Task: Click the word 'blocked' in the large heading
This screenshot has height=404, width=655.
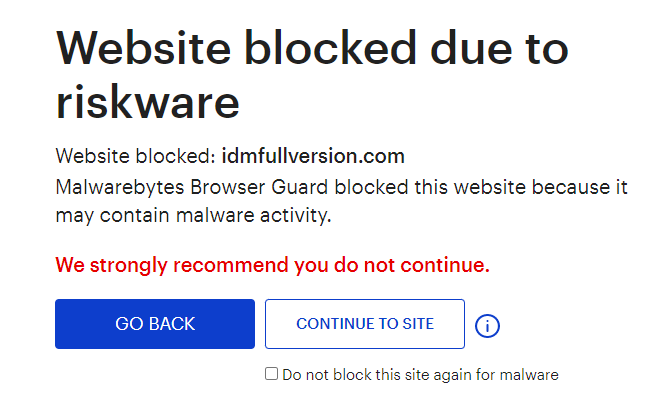Action: (x=331, y=48)
